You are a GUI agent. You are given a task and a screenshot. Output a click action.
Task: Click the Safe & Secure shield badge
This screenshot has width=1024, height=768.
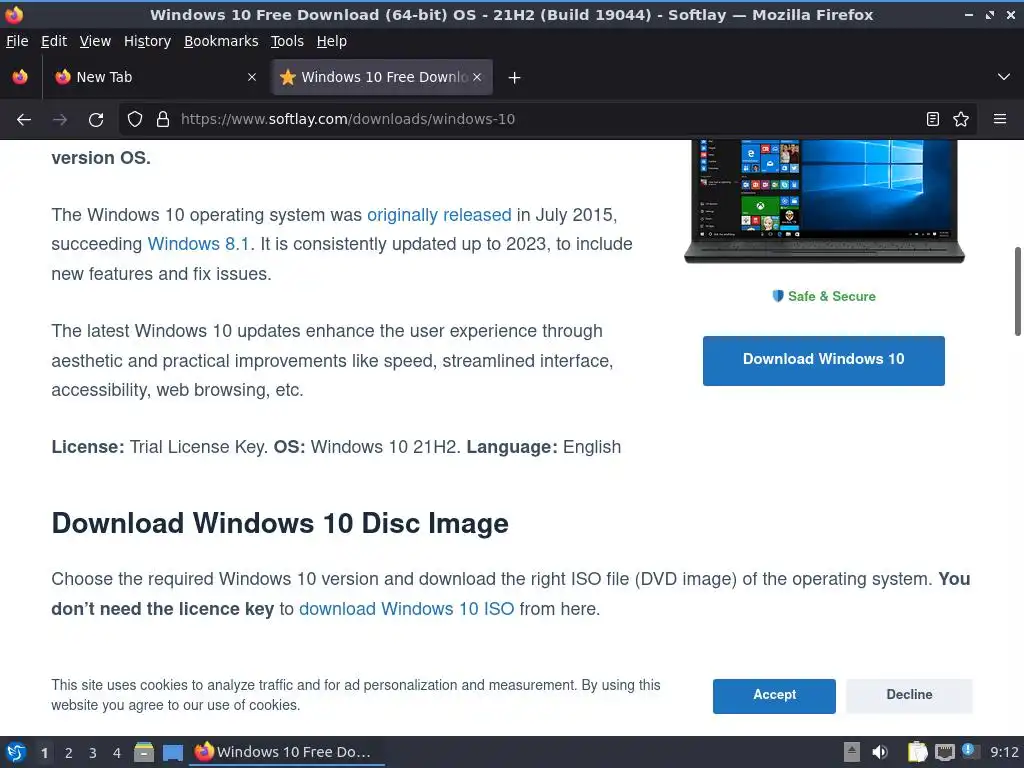824,296
